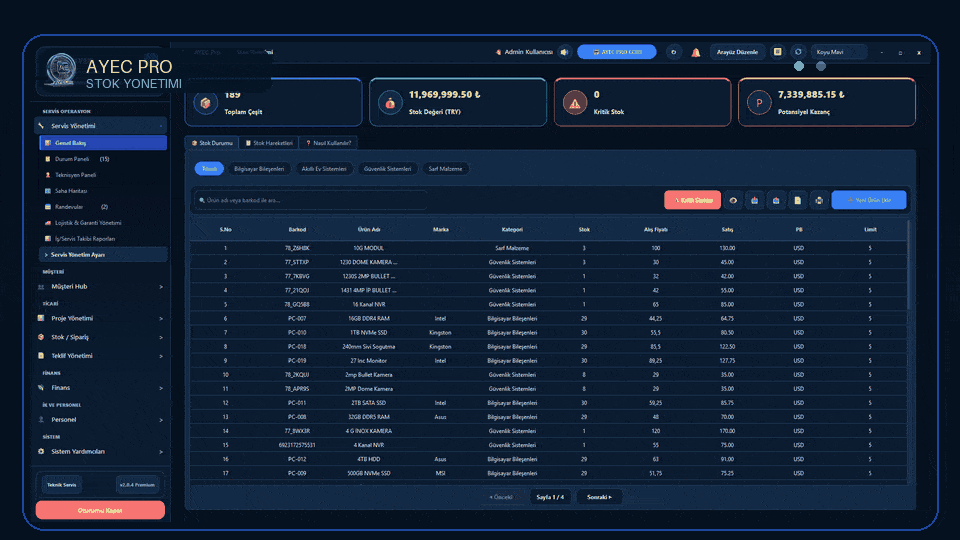Click the printer icon in stock toolbar
Image resolution: width=960 pixels, height=540 pixels.
point(819,200)
